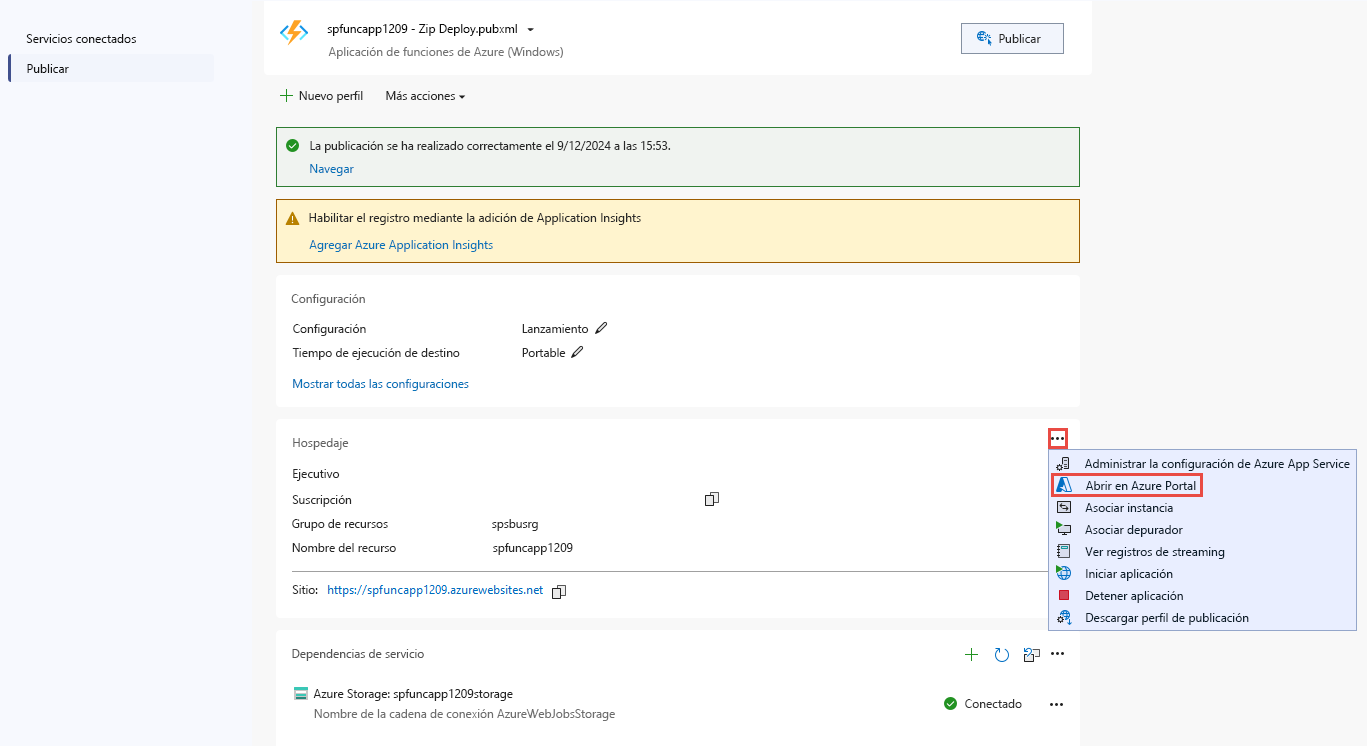Image resolution: width=1367 pixels, height=746 pixels.
Task: Click Azure Storage: spfuncapp1209storage text
Action: pos(413,693)
